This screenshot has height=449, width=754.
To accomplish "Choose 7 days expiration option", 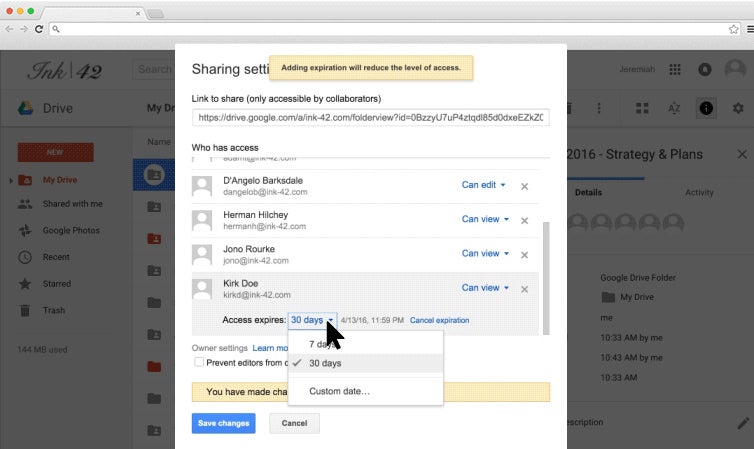I will point(365,344).
